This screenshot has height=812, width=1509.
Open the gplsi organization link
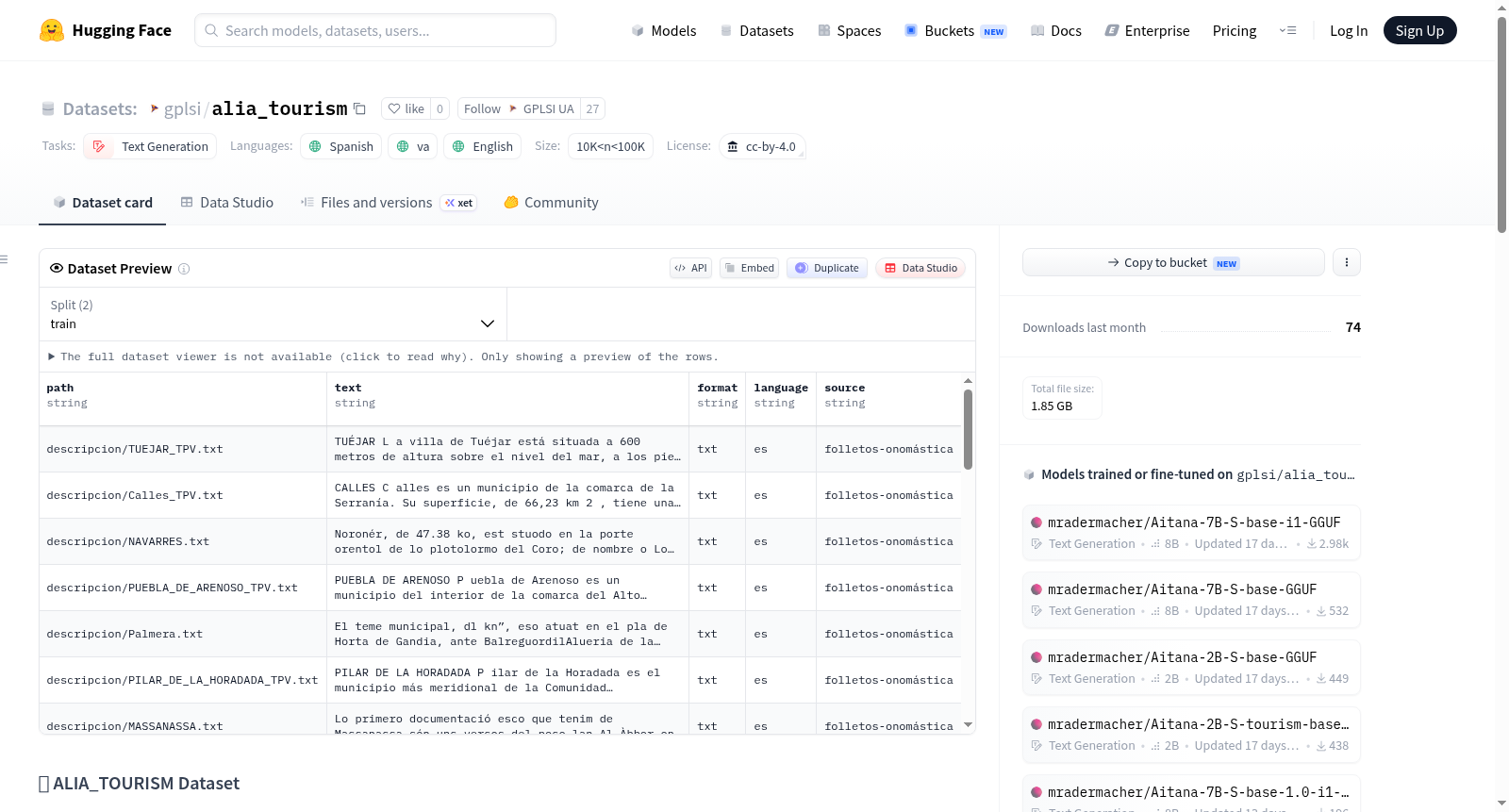[182, 108]
